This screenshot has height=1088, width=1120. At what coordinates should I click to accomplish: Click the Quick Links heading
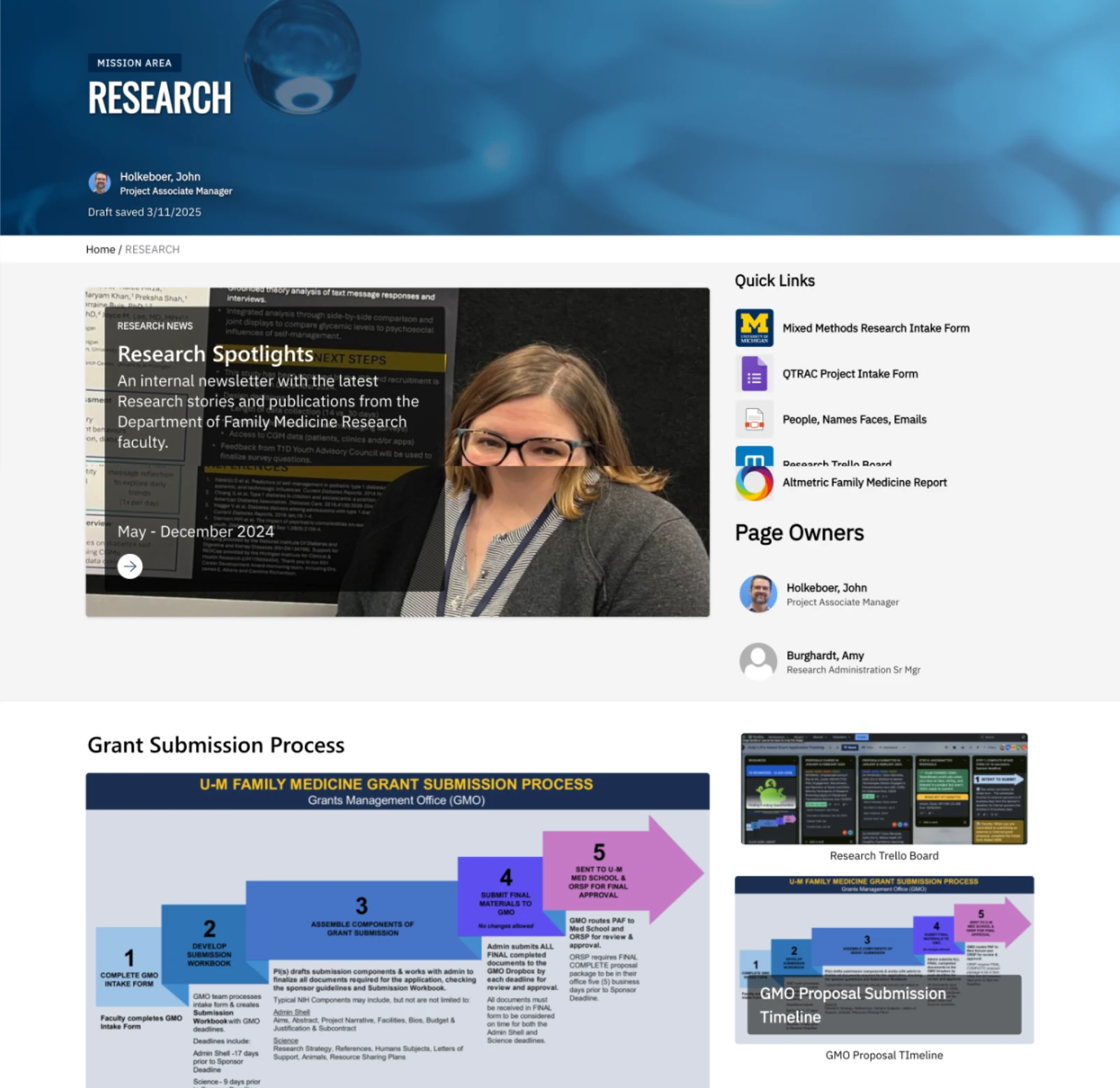[x=774, y=281]
